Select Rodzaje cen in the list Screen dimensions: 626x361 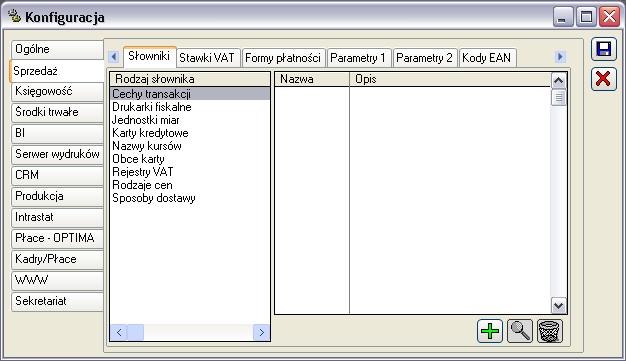190,185
